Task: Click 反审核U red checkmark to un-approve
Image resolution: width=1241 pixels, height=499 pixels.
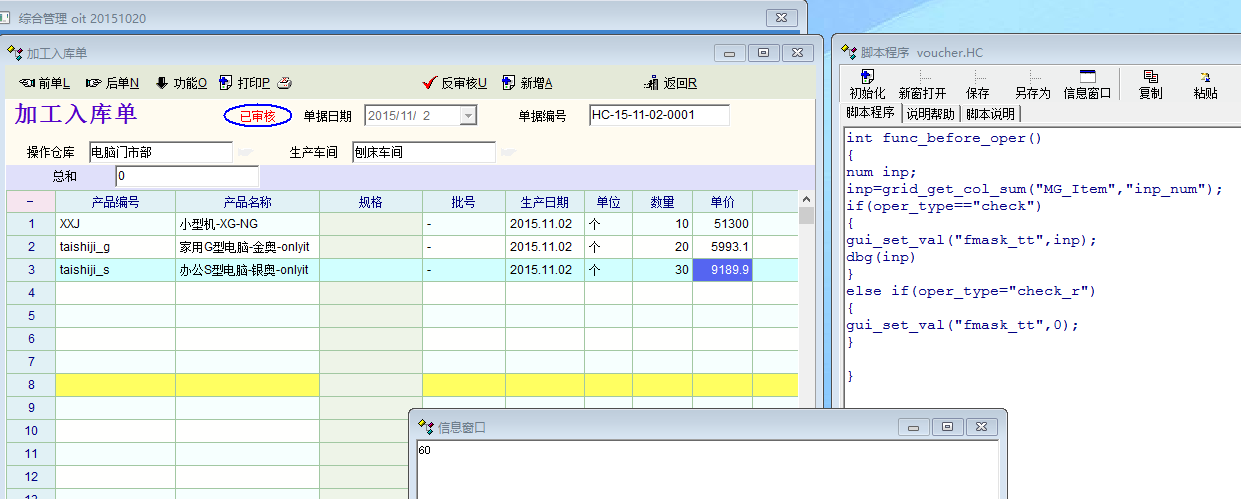Action: (431, 83)
